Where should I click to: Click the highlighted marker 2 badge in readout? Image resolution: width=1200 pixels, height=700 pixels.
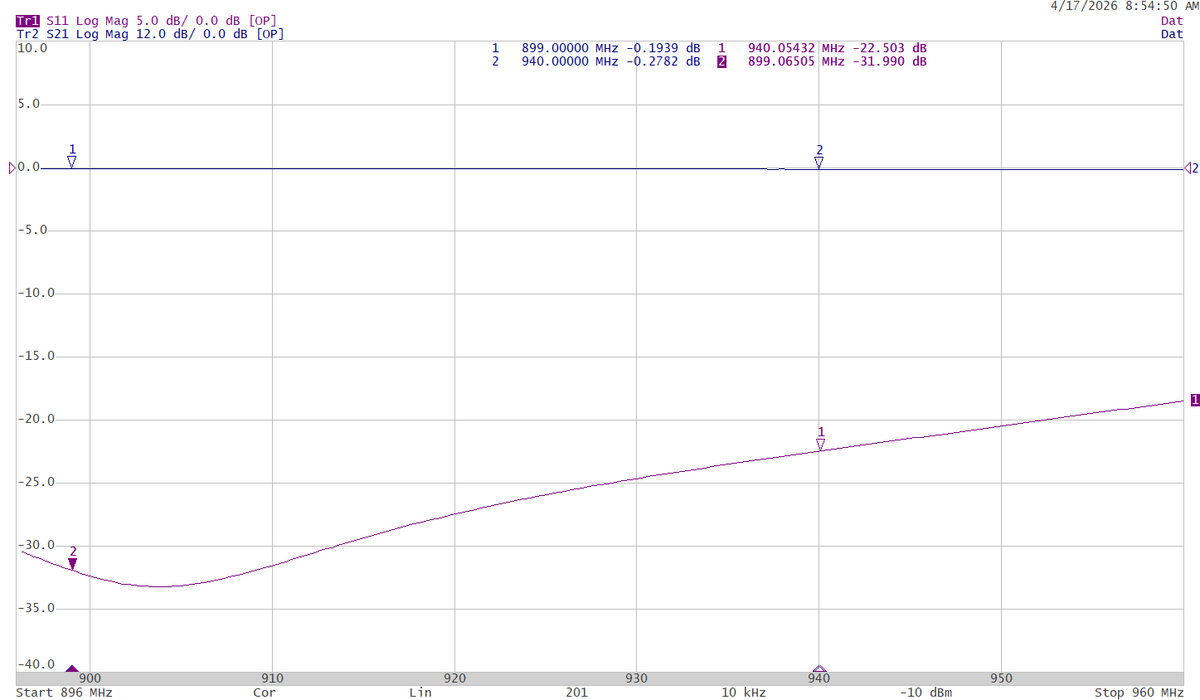[720, 62]
